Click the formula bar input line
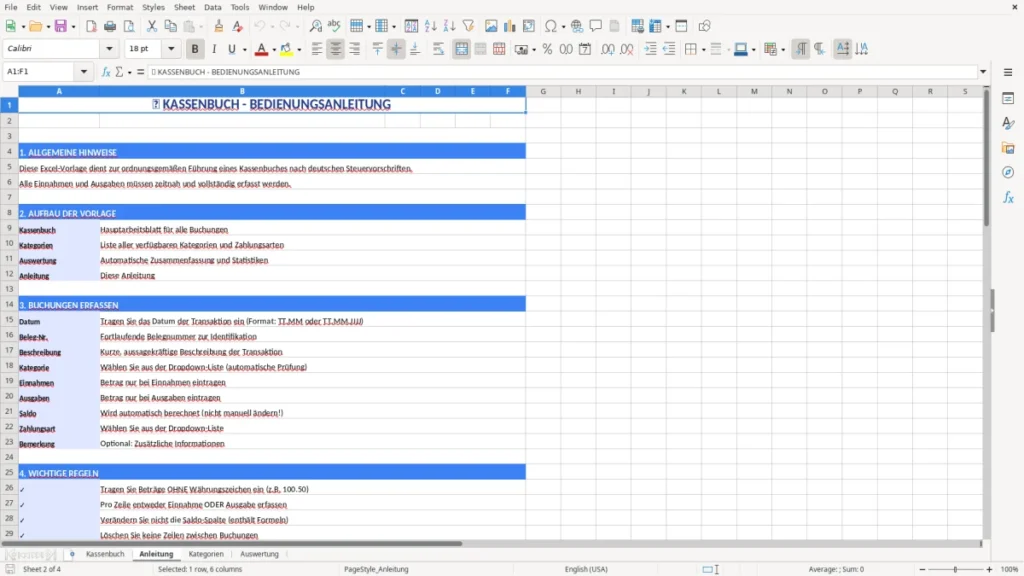Image resolution: width=1024 pixels, height=576 pixels. tap(562, 72)
